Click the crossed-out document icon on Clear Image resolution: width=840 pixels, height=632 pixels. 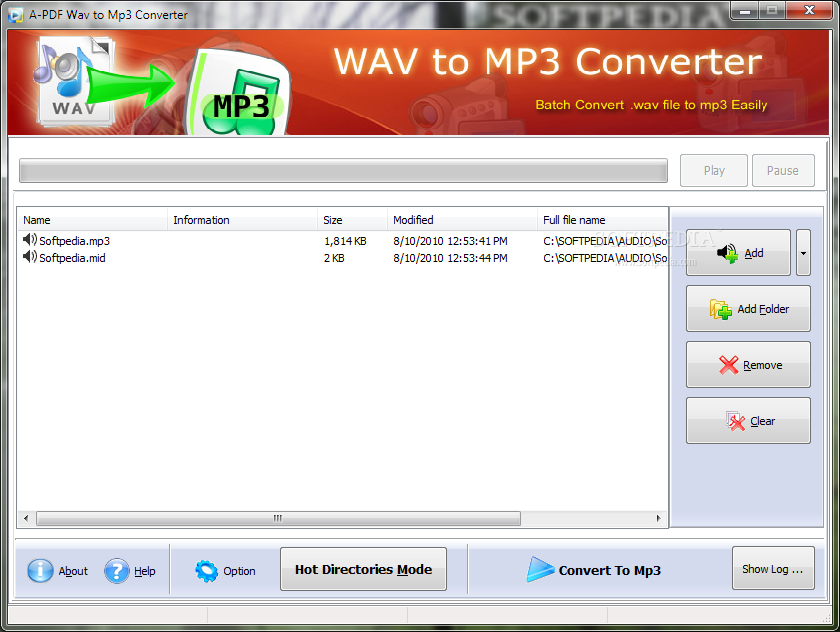(736, 421)
